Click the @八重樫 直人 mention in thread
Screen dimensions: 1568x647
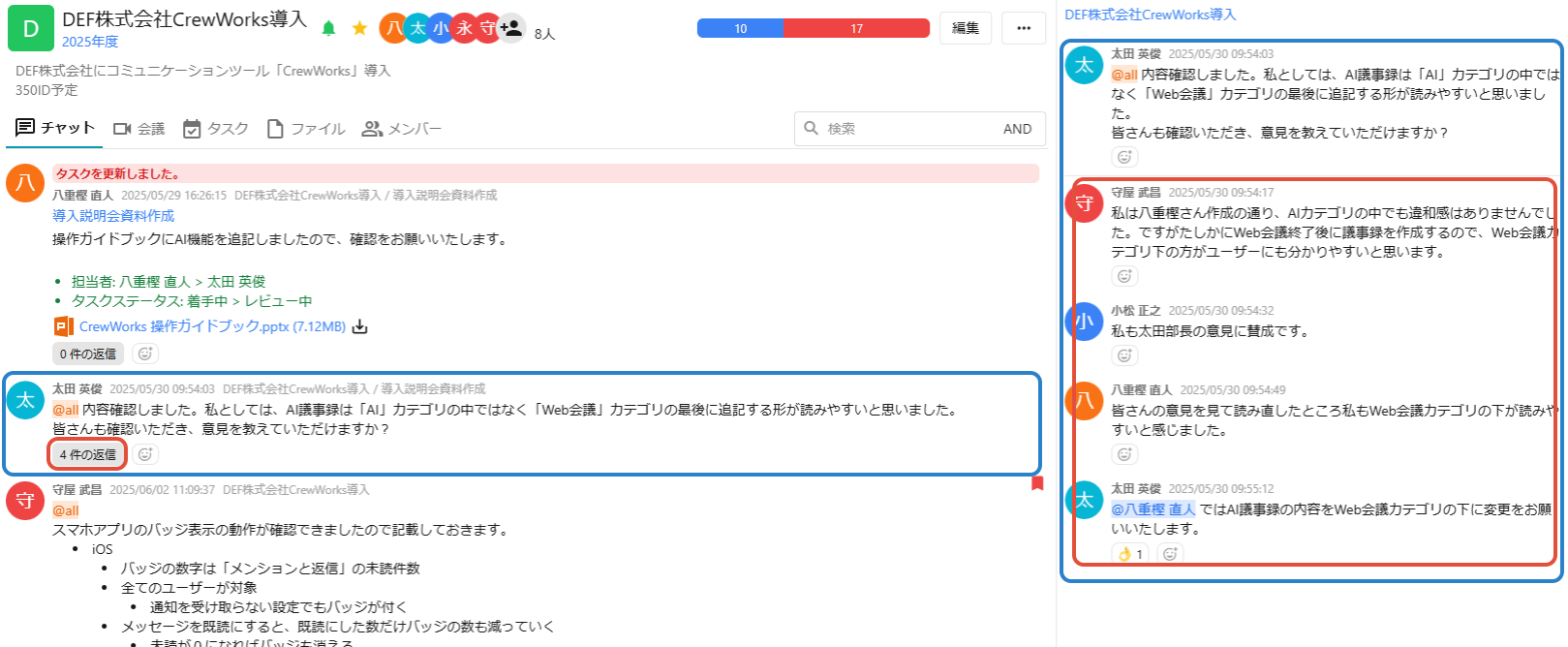click(1153, 509)
